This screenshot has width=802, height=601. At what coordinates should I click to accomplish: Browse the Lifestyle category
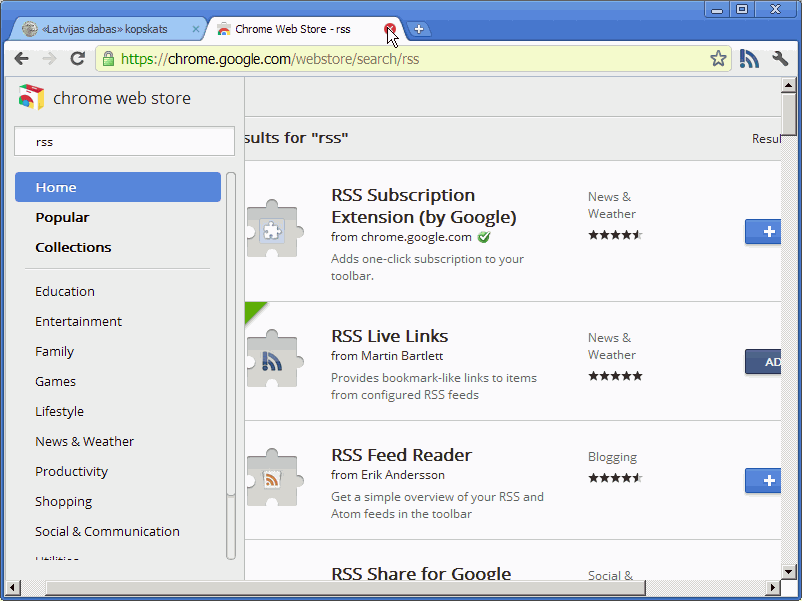tap(59, 411)
